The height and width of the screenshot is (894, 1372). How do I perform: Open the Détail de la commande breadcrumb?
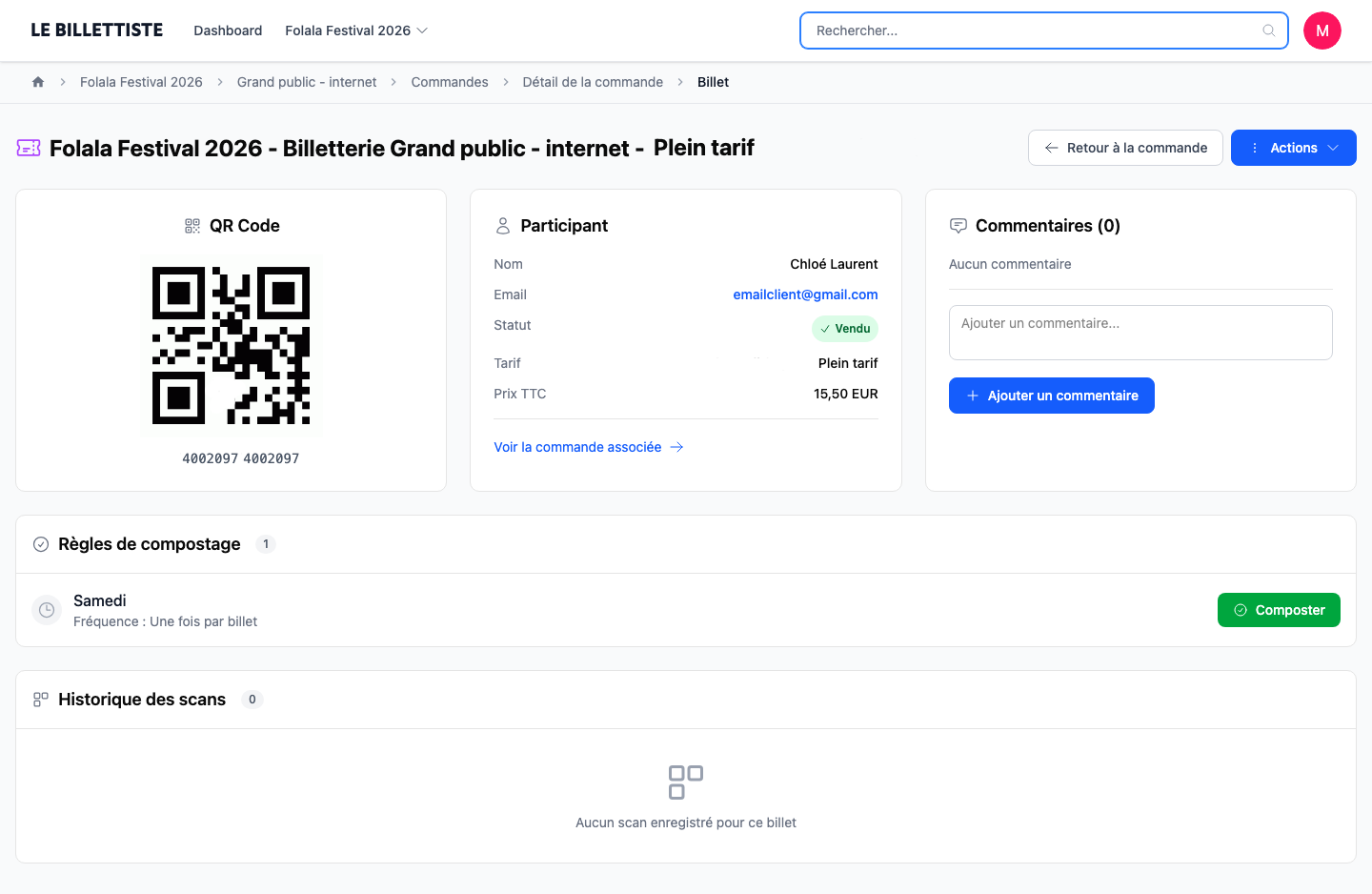point(593,82)
